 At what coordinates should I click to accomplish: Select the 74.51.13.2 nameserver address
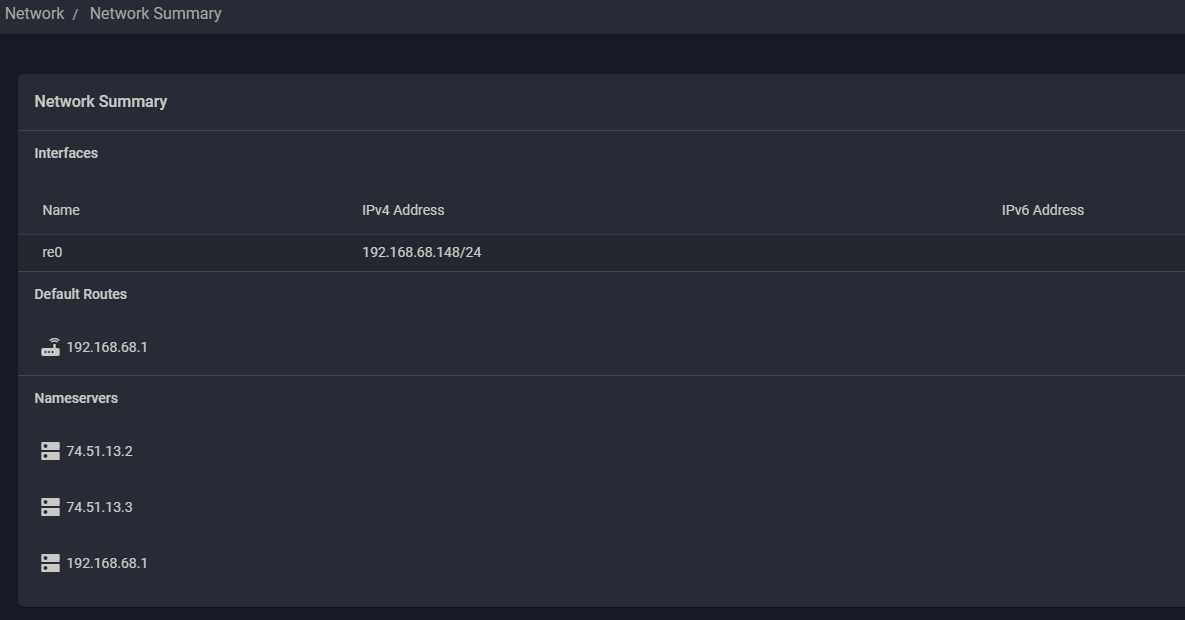(99, 451)
